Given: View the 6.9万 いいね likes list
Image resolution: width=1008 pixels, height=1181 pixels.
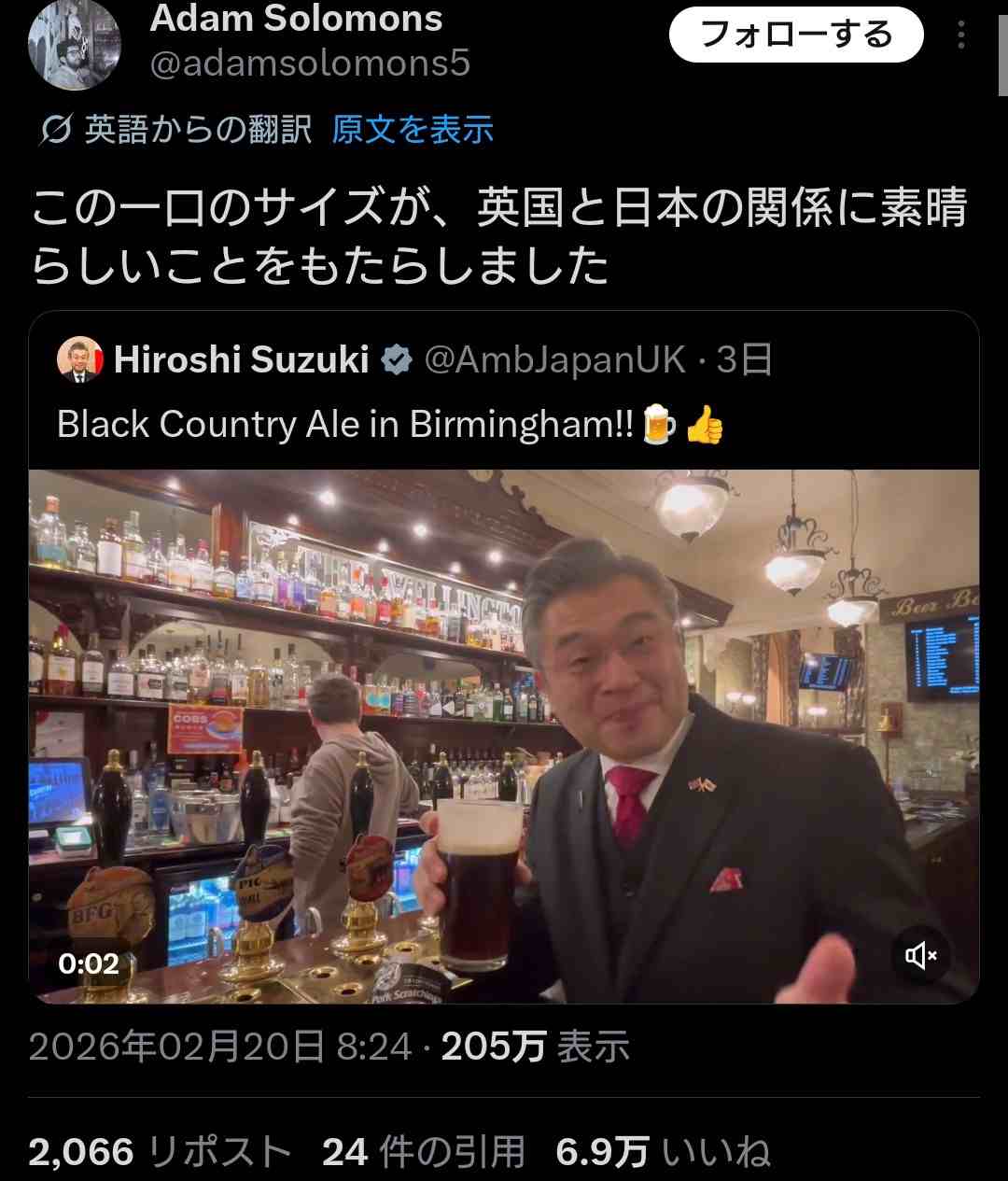Looking at the screenshot, I should click(663, 1151).
